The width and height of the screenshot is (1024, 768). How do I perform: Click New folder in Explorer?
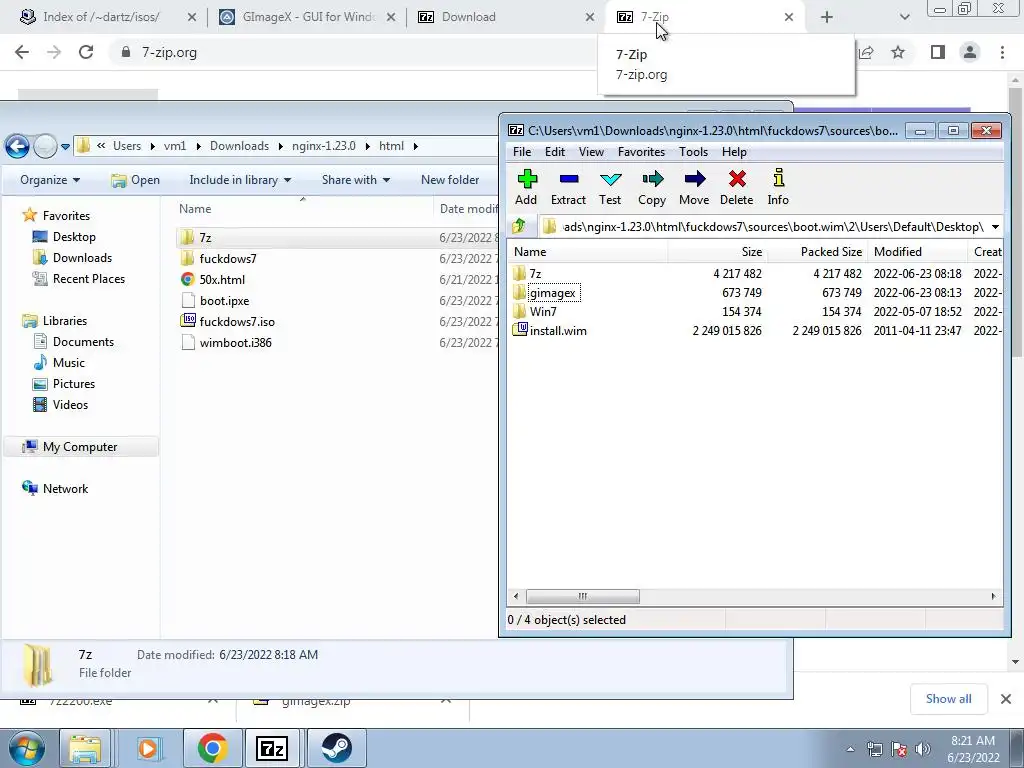pyautogui.click(x=450, y=180)
